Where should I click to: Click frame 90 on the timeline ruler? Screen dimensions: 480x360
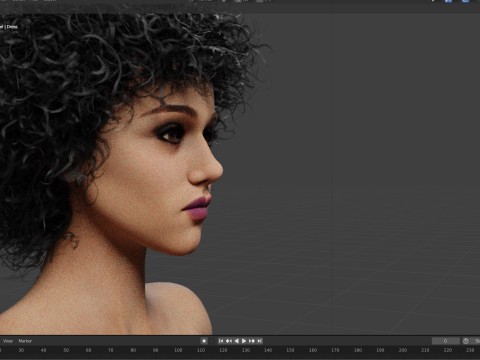[x=156, y=350]
